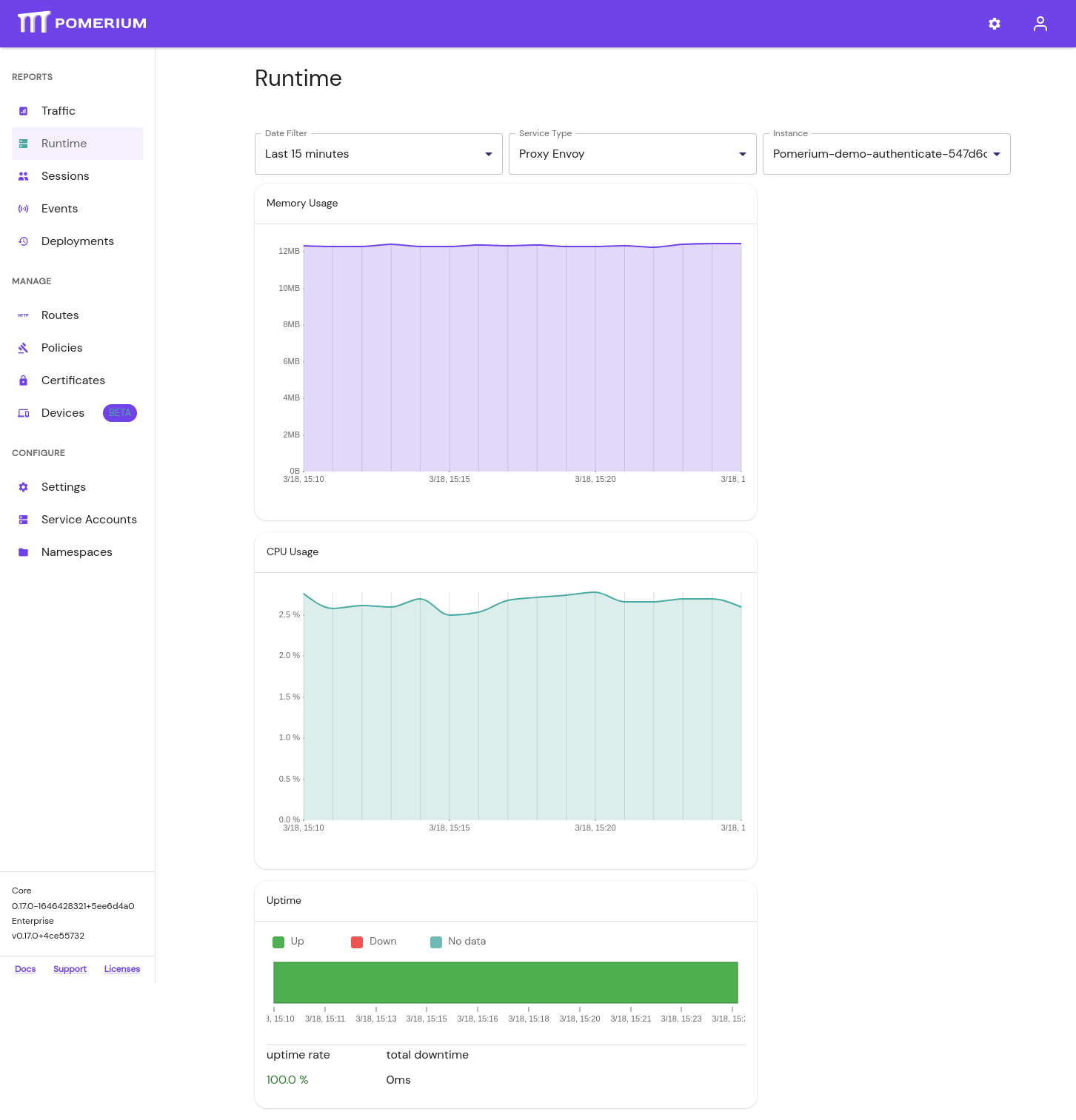The image size is (1076, 1120).
Task: Toggle the Down legend item
Action: coord(373,942)
